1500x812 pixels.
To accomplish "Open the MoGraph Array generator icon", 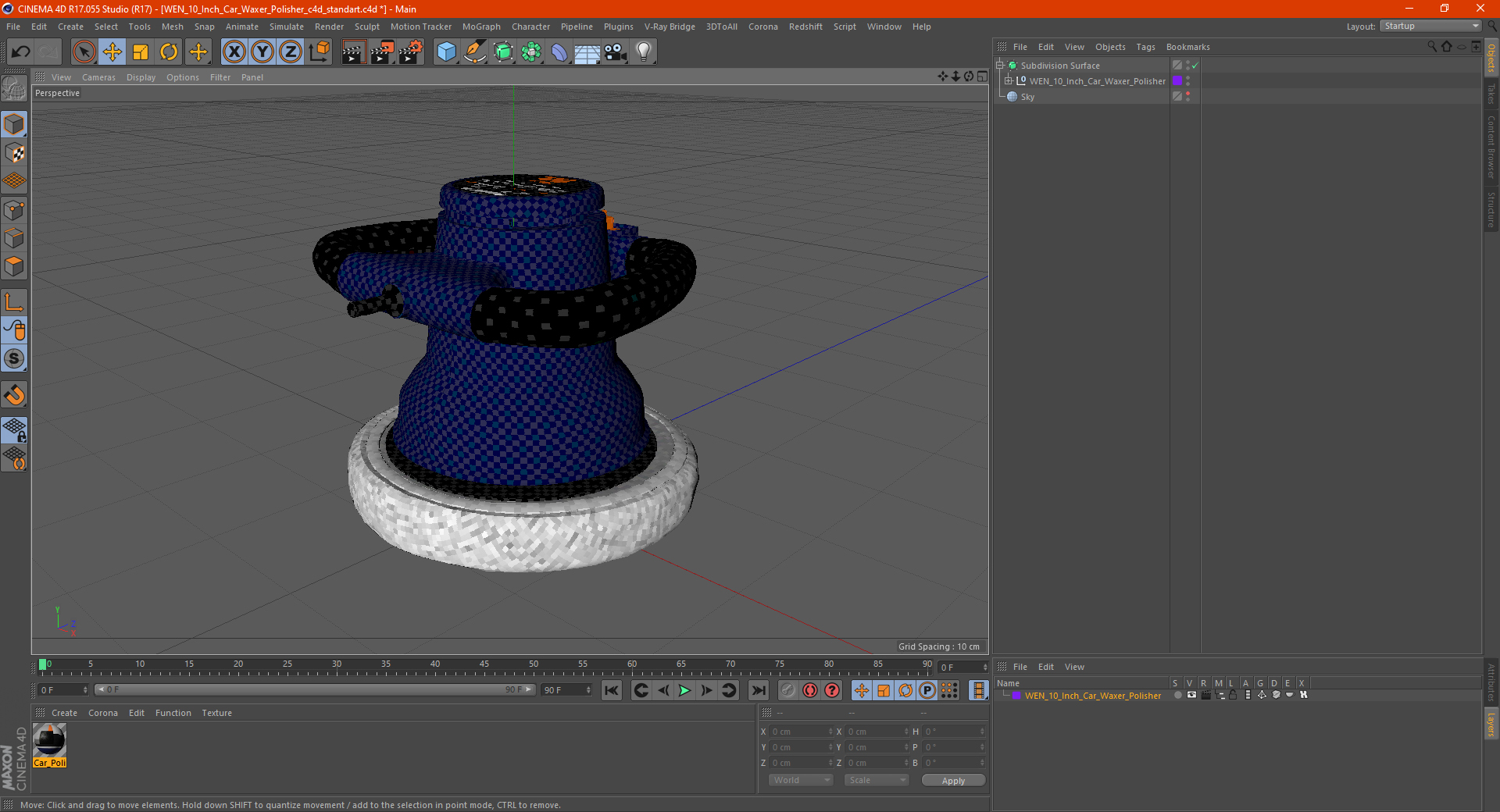I will (x=531, y=52).
